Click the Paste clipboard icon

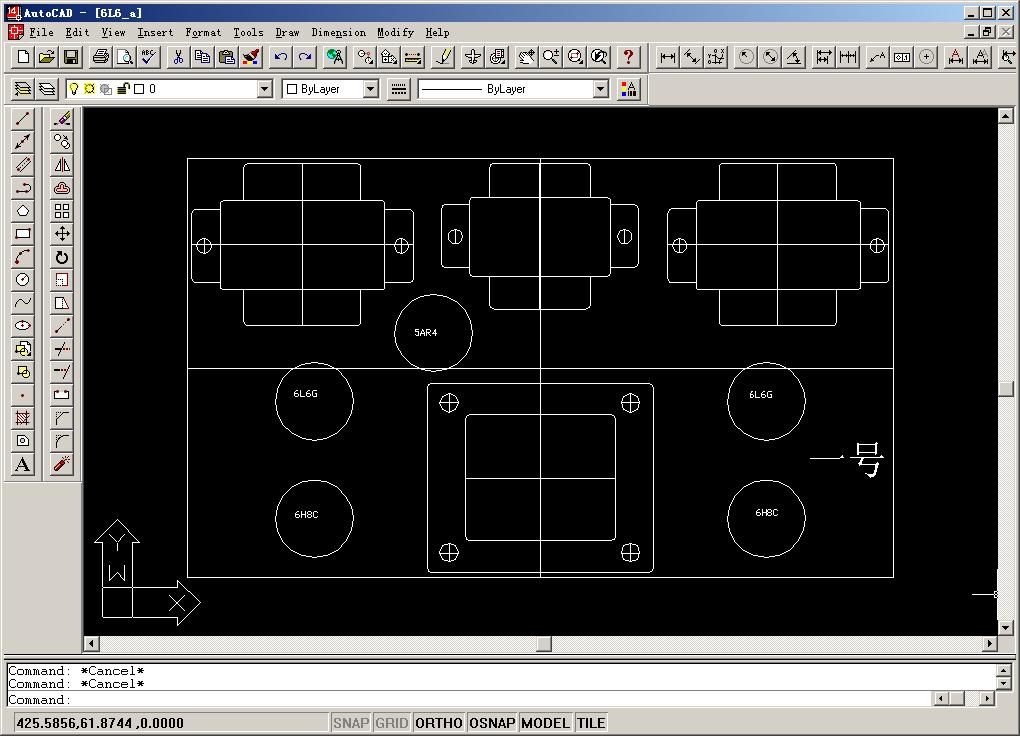226,57
